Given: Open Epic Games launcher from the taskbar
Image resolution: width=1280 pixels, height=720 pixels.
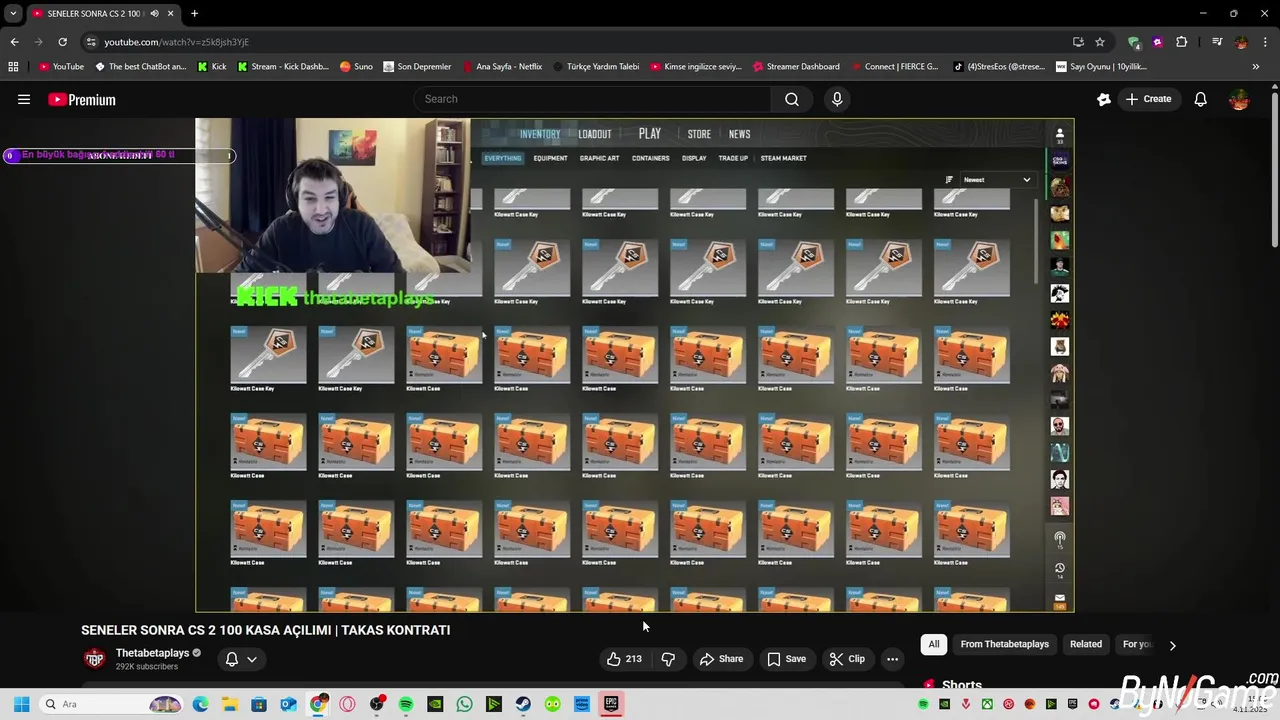Looking at the screenshot, I should pos(611,704).
